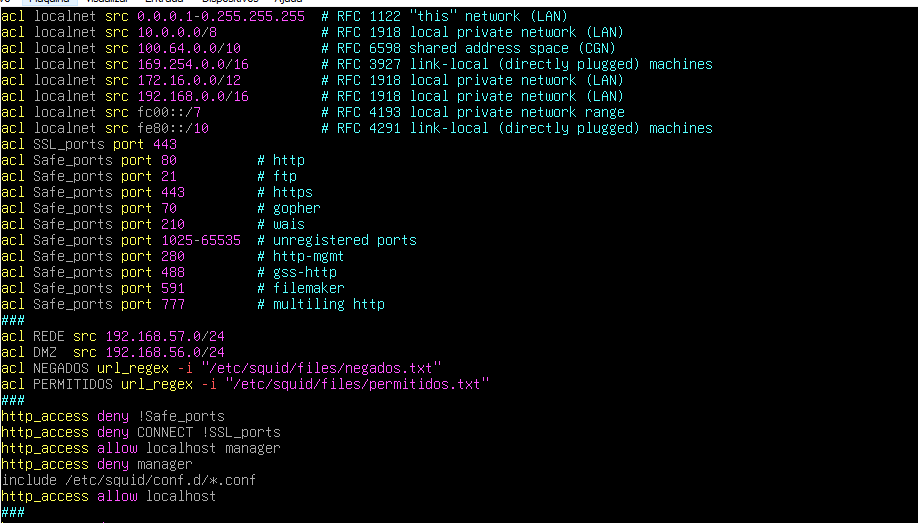Screen dimensions: 918x523
Task: Click the gopher port comment
Action: [x=296, y=208]
